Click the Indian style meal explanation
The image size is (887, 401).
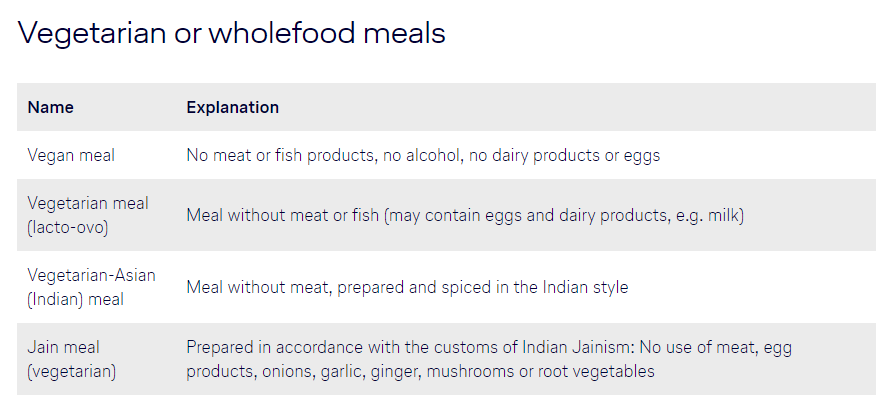point(407,287)
